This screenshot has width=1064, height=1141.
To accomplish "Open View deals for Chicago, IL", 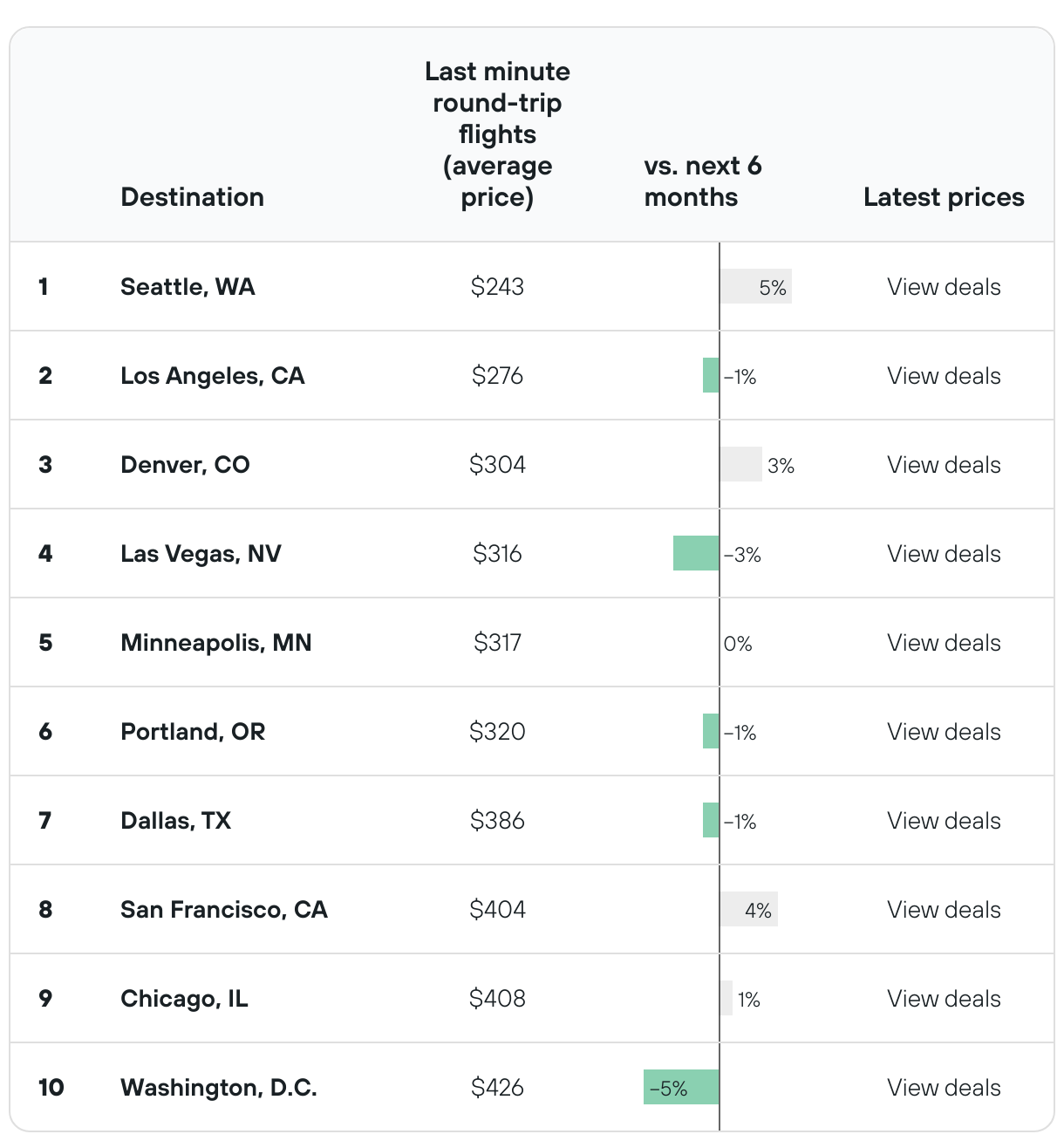I will [944, 999].
